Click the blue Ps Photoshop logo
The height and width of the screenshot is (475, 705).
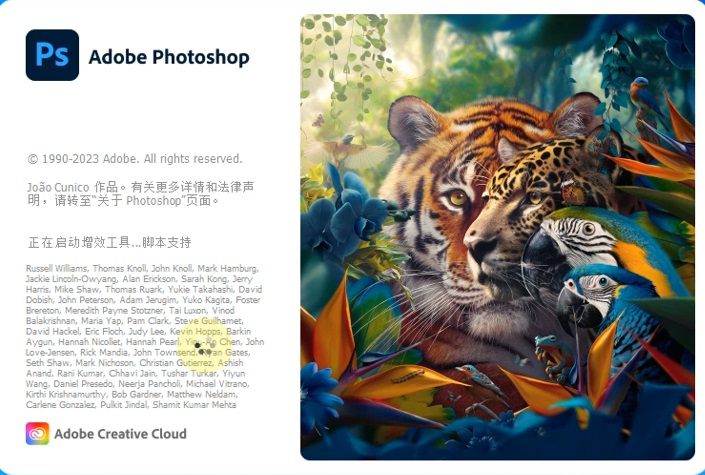point(52,55)
